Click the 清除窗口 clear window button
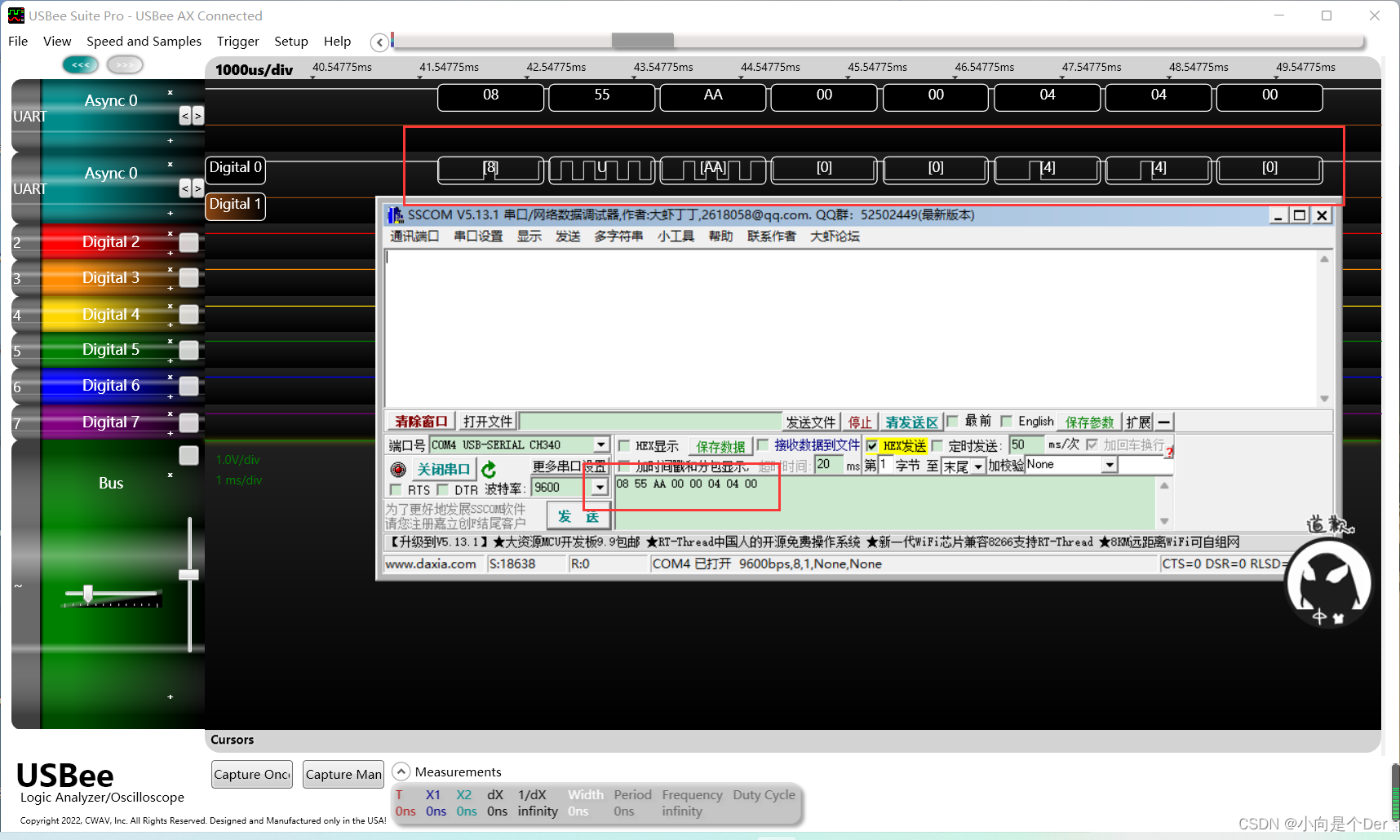The width and height of the screenshot is (1400, 840). tap(421, 422)
